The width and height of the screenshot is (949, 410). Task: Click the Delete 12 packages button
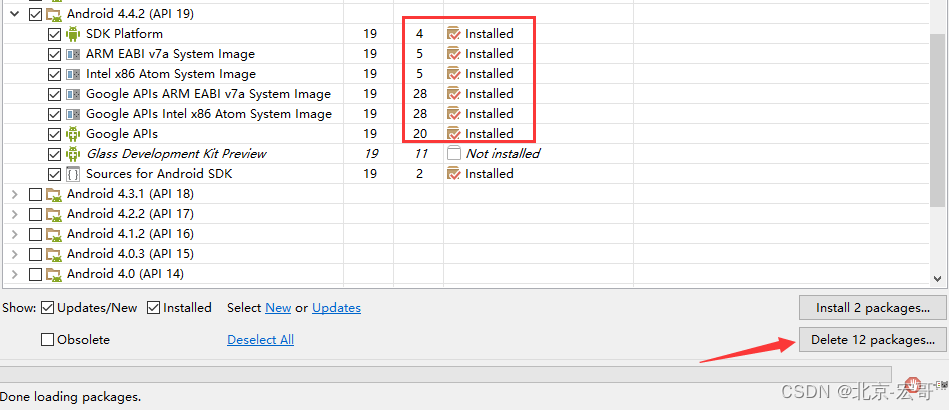tap(873, 340)
